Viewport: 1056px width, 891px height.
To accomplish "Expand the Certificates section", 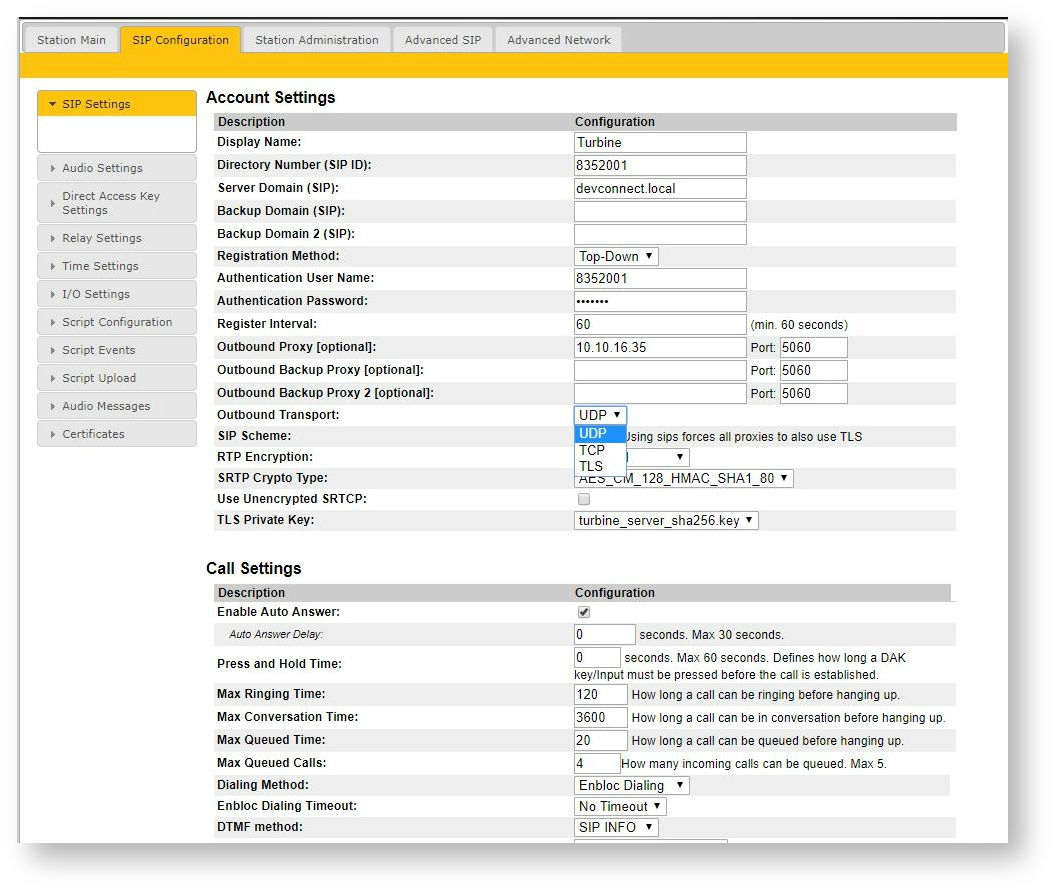I will 91,433.
